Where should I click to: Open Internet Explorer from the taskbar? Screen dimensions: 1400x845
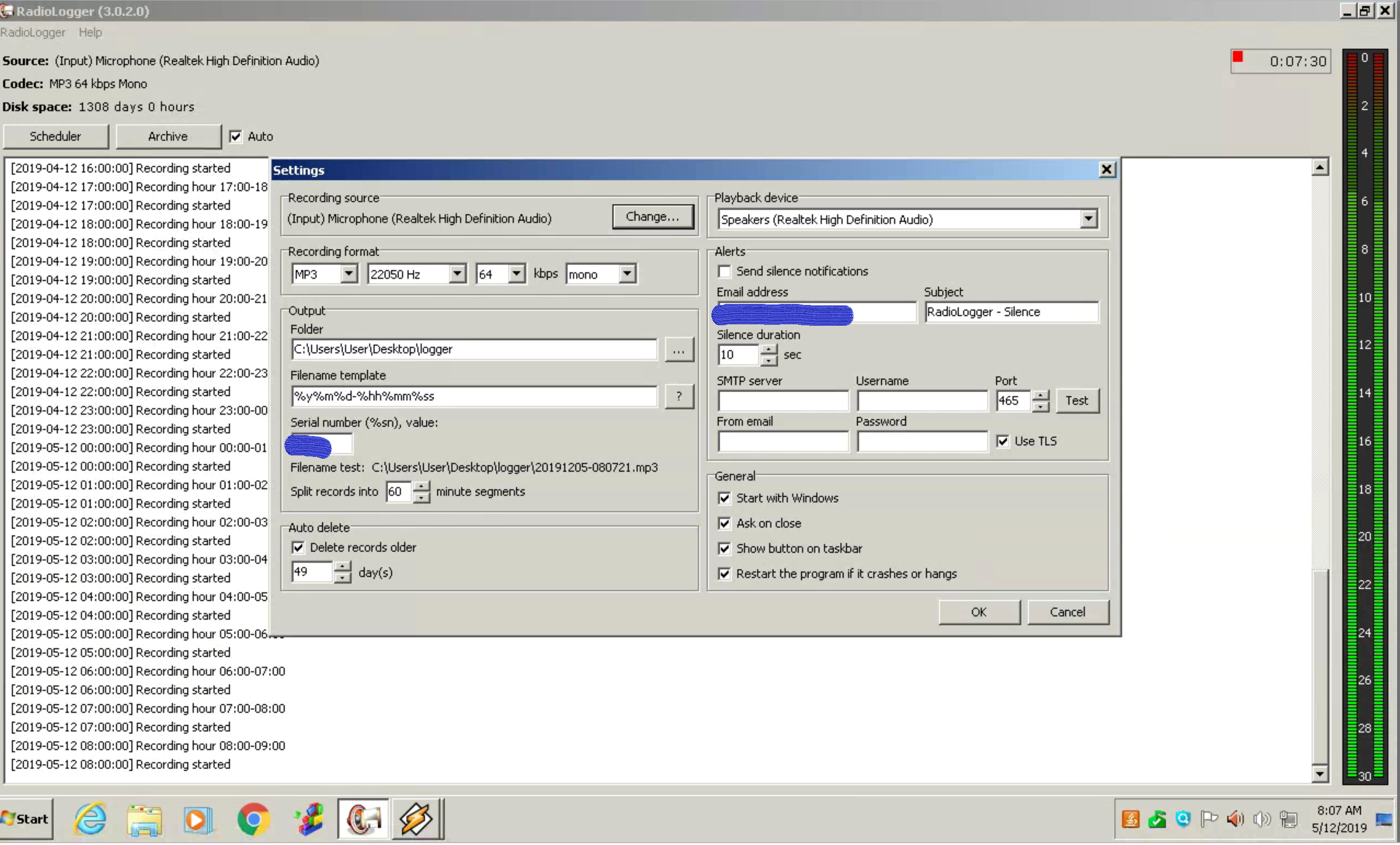(x=90, y=819)
